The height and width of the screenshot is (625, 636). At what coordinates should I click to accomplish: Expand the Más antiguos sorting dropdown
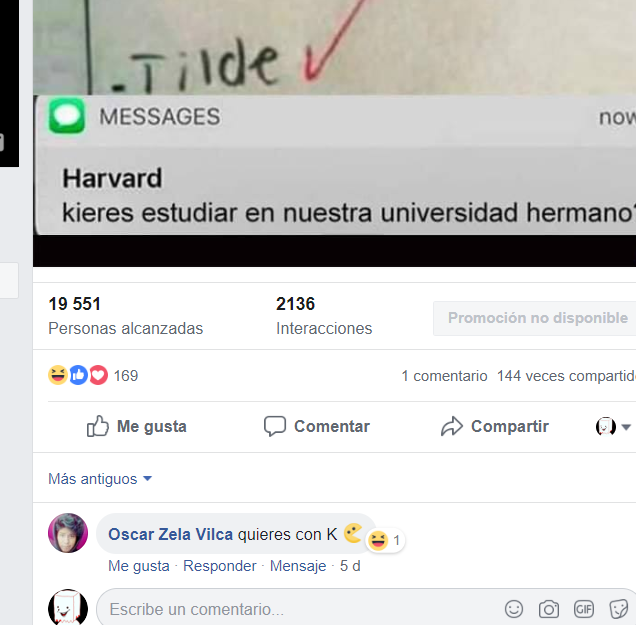click(x=100, y=479)
